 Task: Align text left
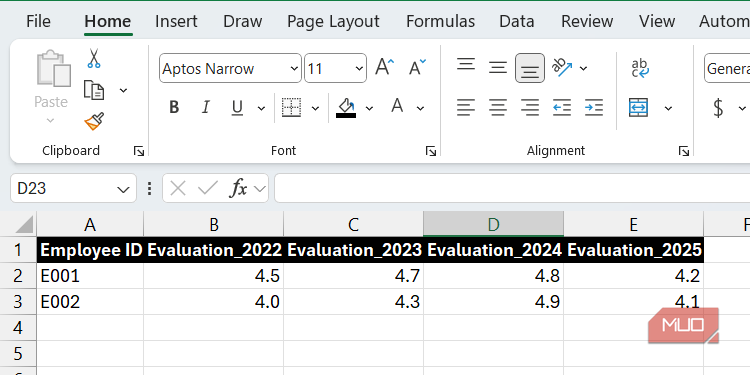click(x=465, y=108)
